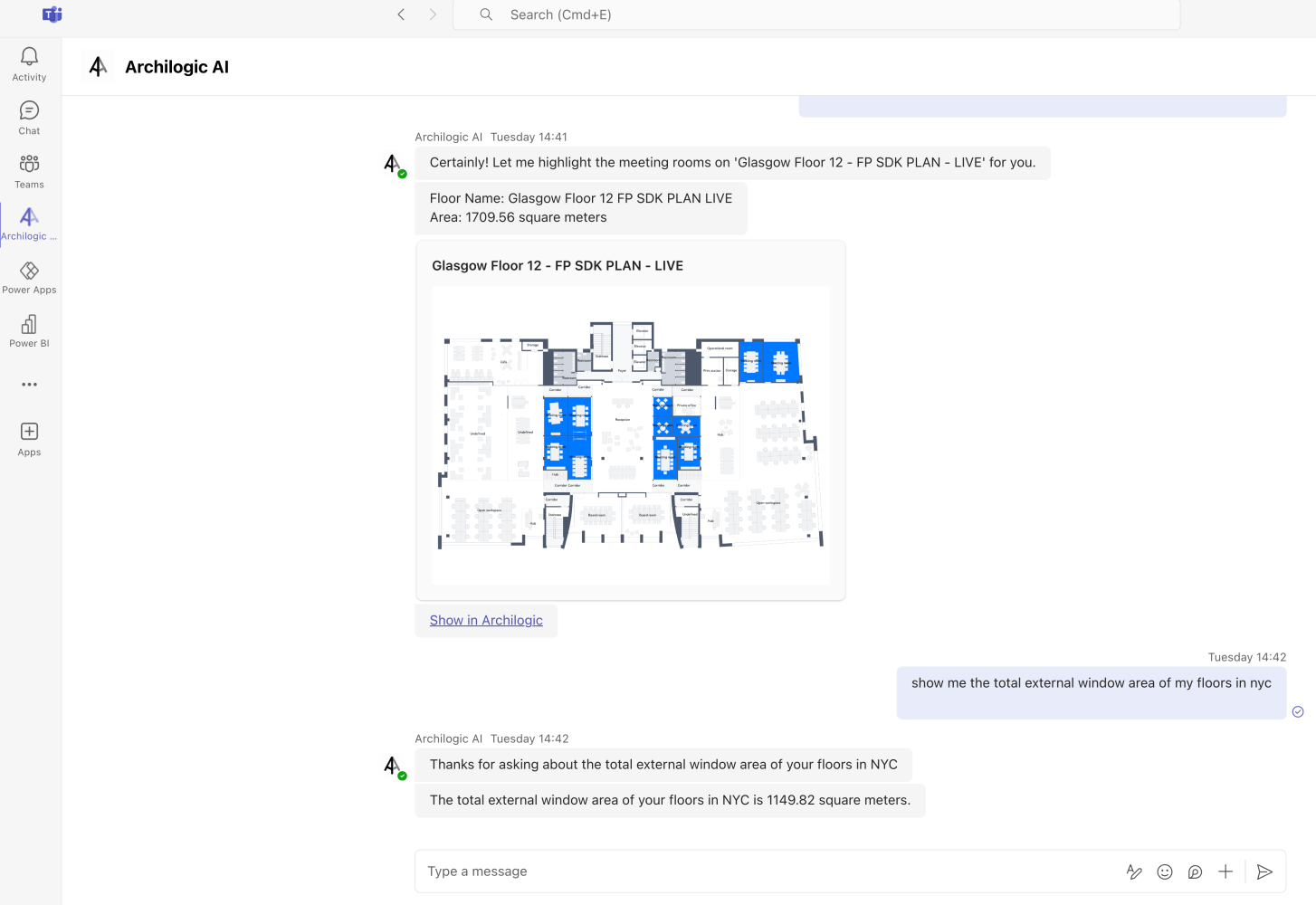Image resolution: width=1316 pixels, height=905 pixels.
Task: Open Power Apps from the sidebar
Action: coord(29,277)
